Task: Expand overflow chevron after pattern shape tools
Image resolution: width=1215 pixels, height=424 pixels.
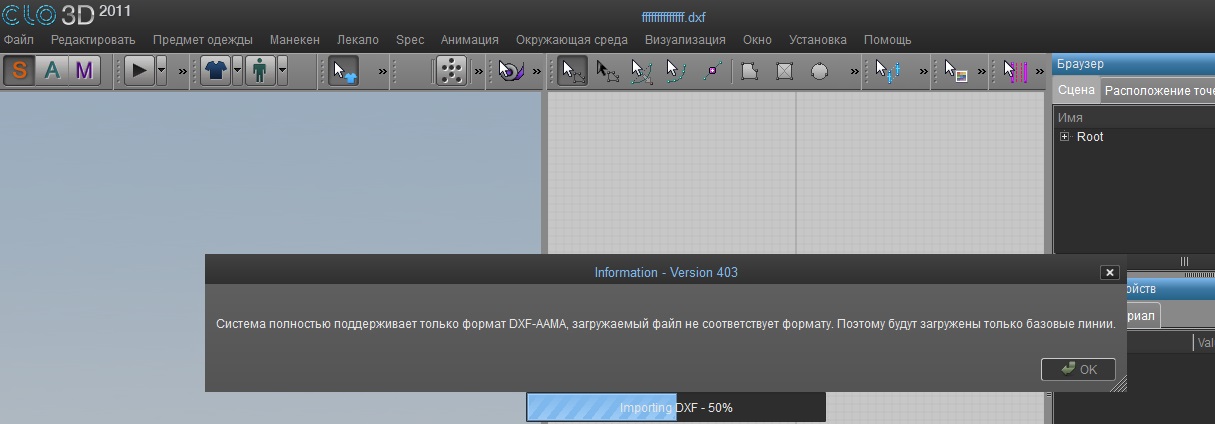Action: click(855, 72)
